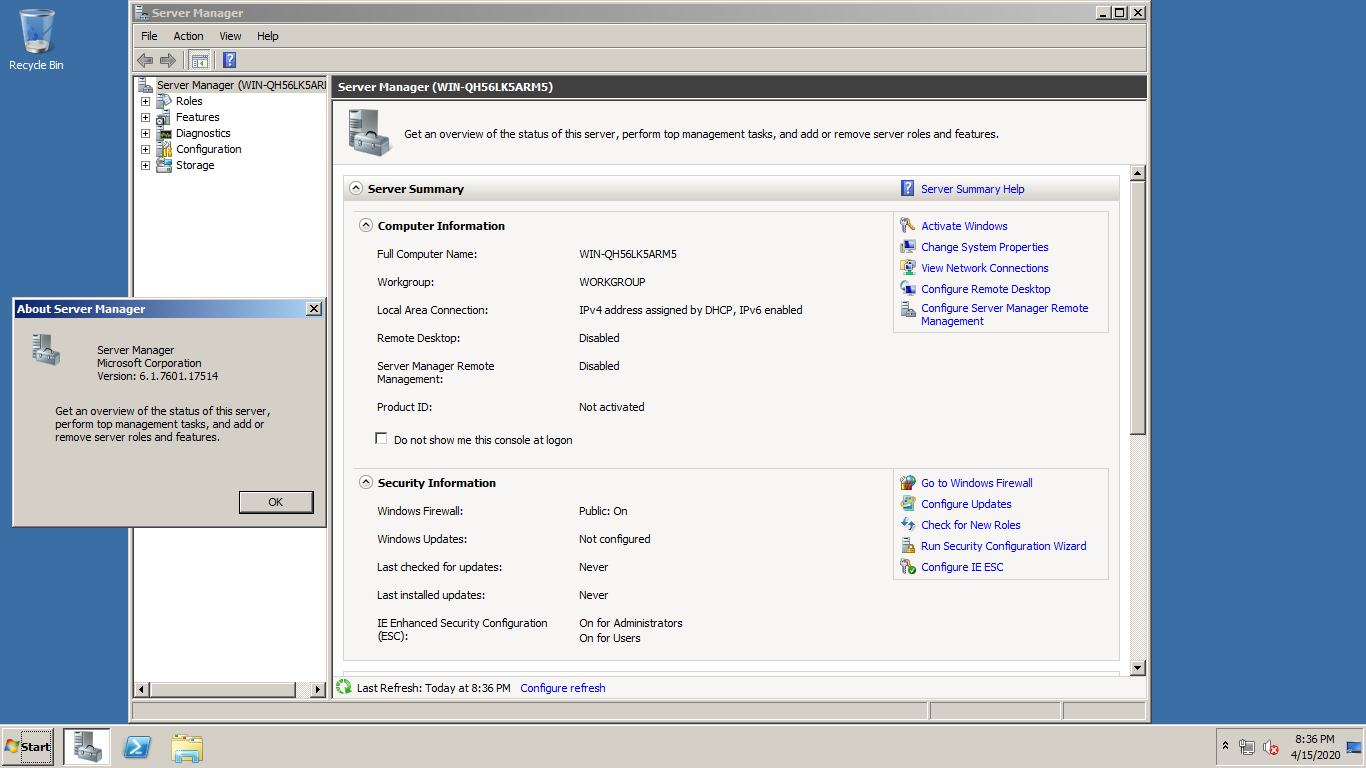Check 'Do not show me this console at logon'
The width and height of the screenshot is (1366, 768).
(x=381, y=439)
